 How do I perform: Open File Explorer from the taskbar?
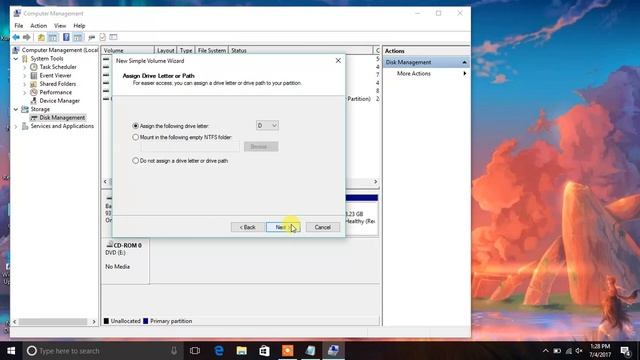[x=242, y=350]
